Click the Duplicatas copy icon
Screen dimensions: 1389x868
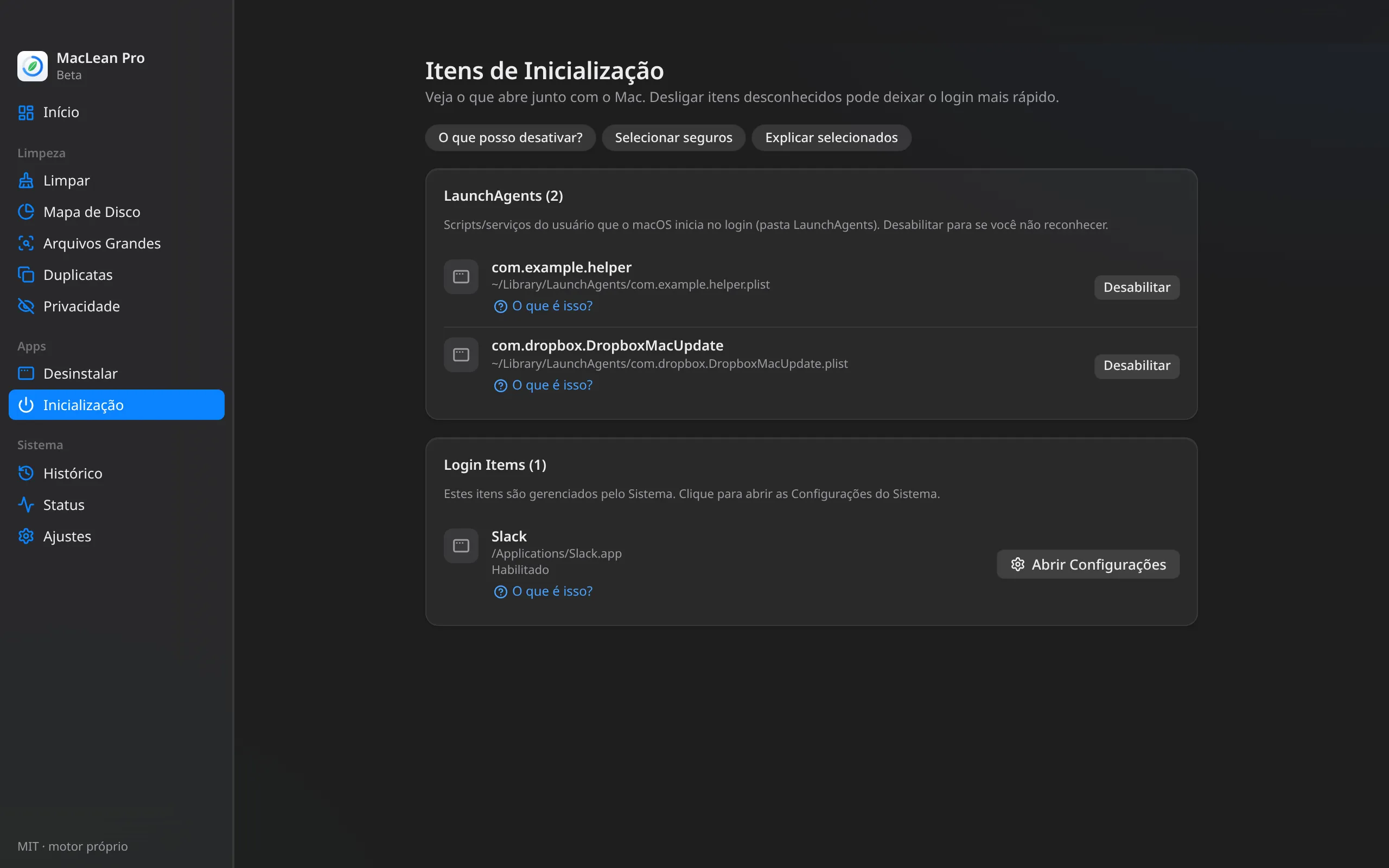[26, 275]
